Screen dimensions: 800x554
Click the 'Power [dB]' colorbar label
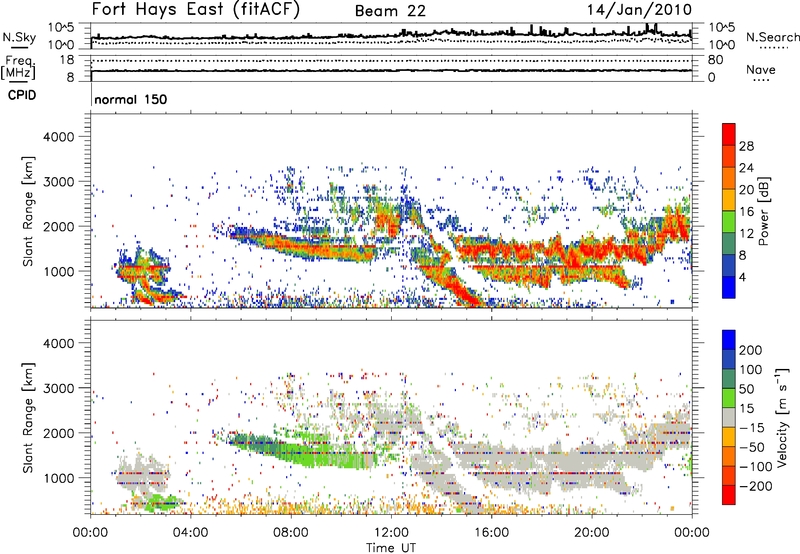[x=764, y=211]
